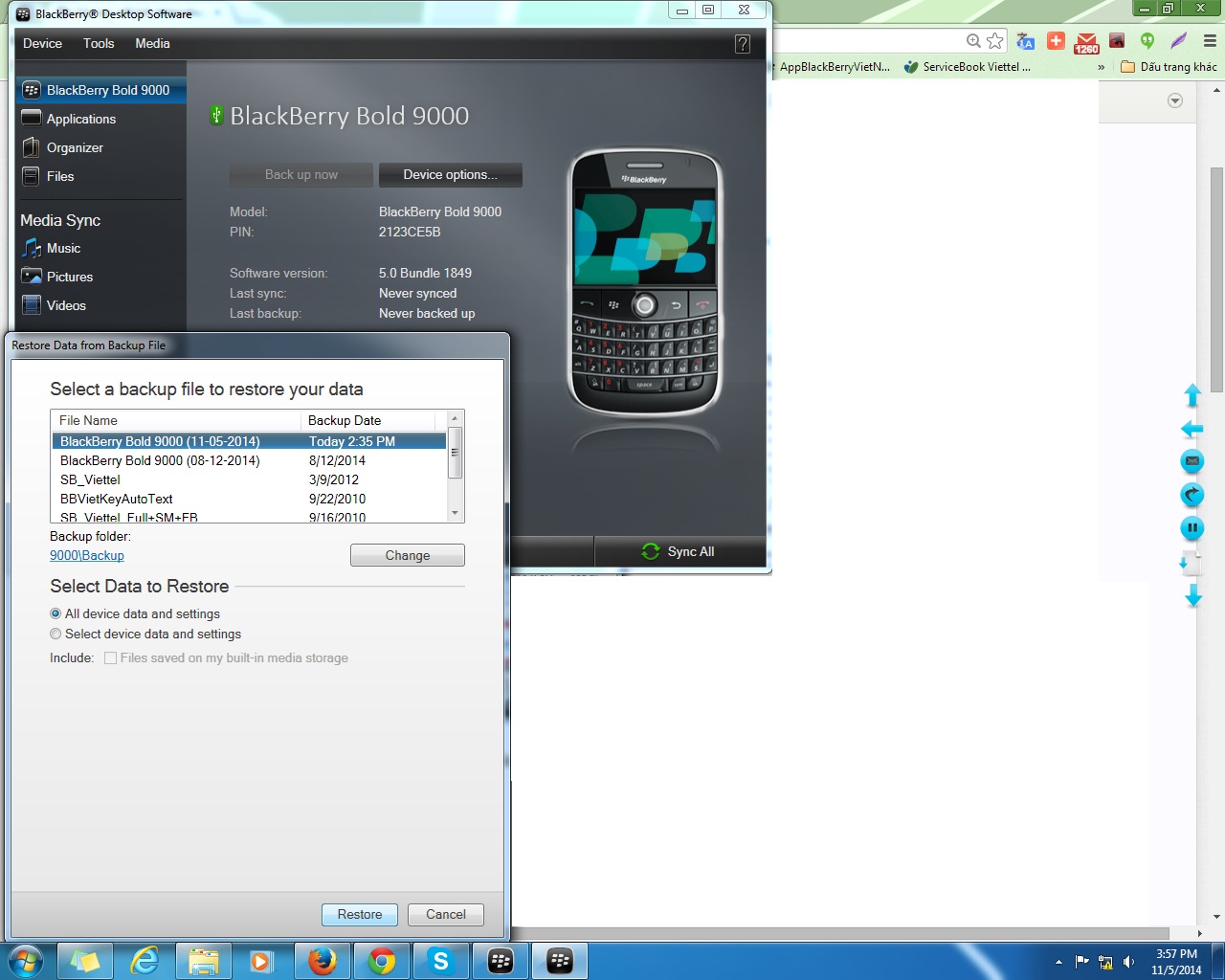Select the SB_Viettel backup file row
The image size is (1225, 980).
tap(90, 479)
